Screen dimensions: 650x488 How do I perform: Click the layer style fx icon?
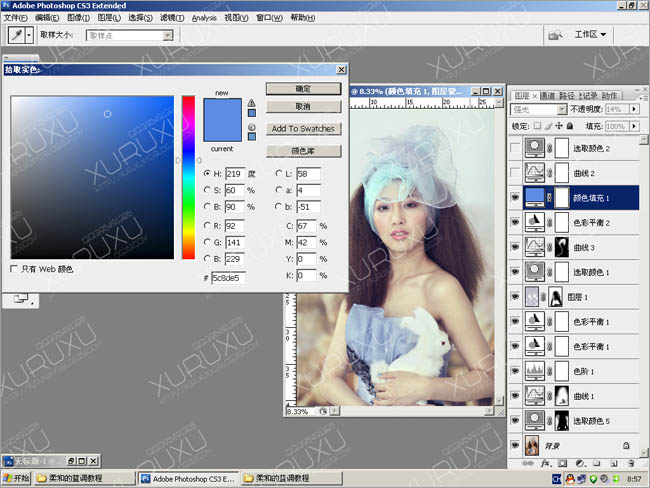547,464
